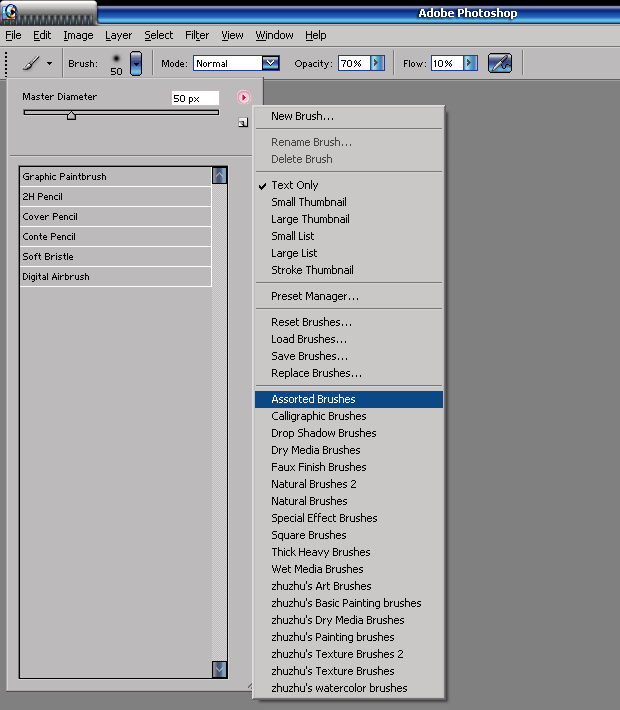Click brush list scroll down arrow
The width and height of the screenshot is (620, 710).
pos(220,669)
